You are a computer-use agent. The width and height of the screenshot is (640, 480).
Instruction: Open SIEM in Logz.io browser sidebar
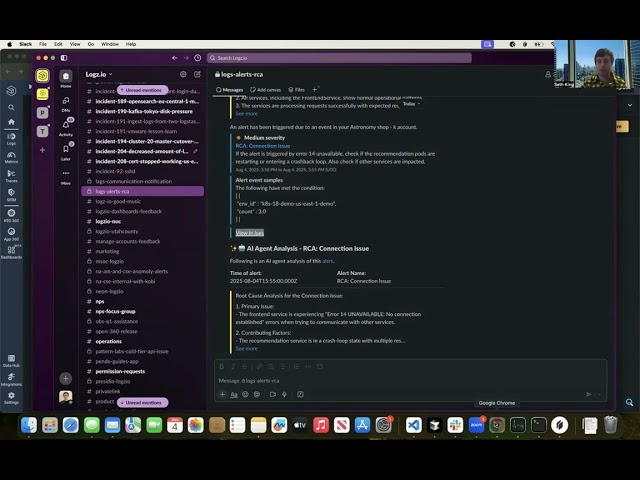(x=11, y=195)
